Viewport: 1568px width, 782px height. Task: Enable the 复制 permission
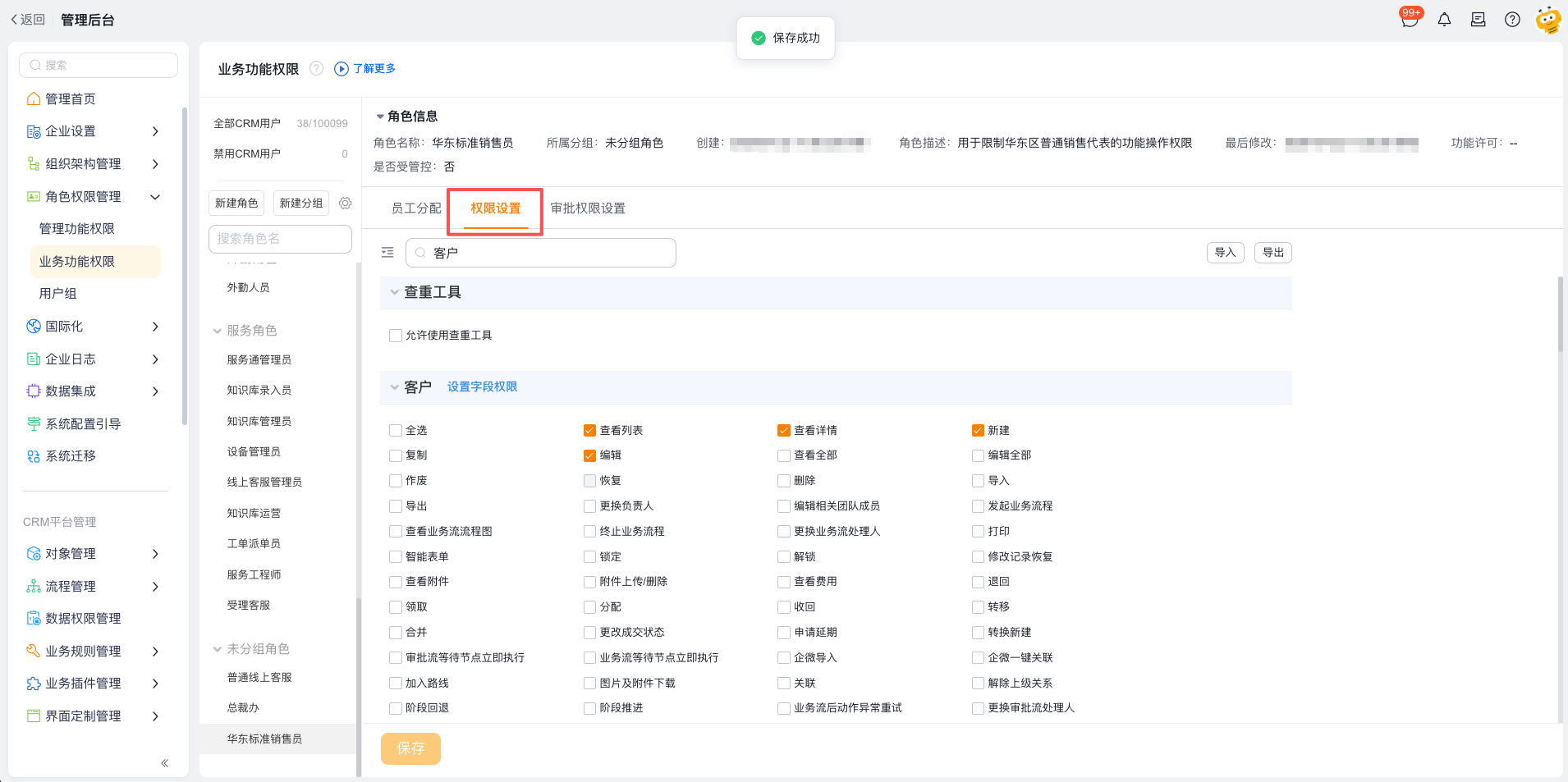pyautogui.click(x=396, y=455)
